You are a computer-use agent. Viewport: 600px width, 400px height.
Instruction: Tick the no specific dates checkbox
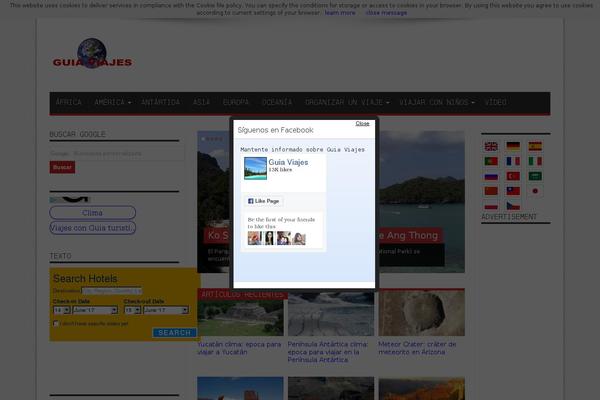pos(56,323)
